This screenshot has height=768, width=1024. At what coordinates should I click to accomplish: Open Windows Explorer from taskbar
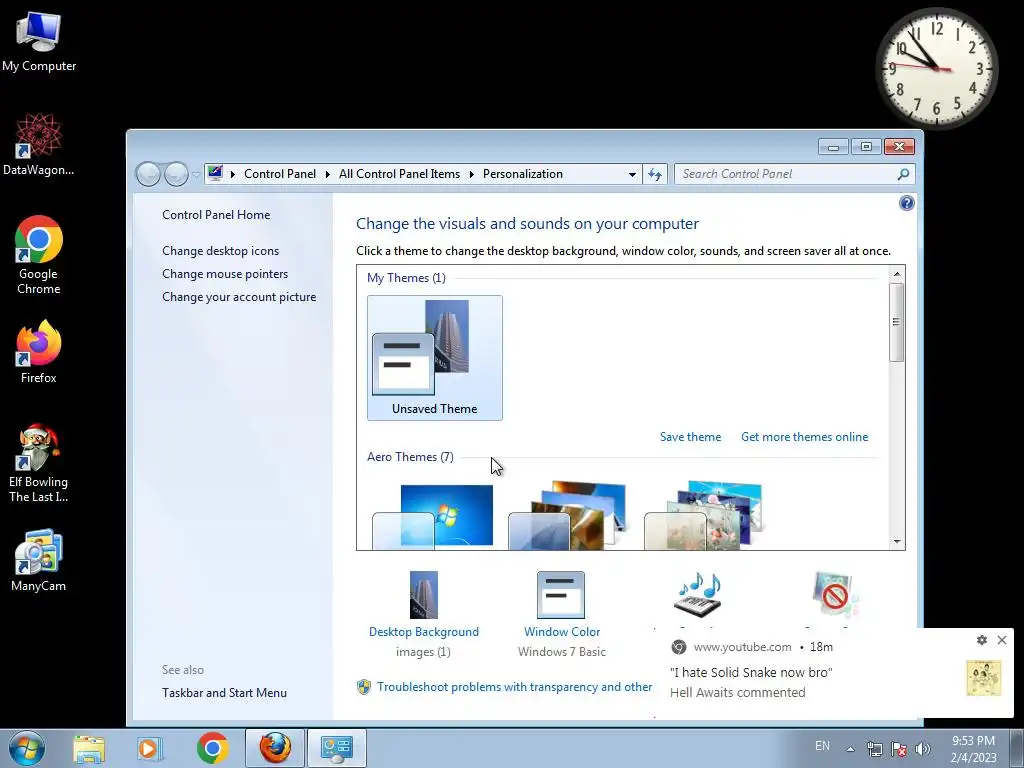click(89, 748)
